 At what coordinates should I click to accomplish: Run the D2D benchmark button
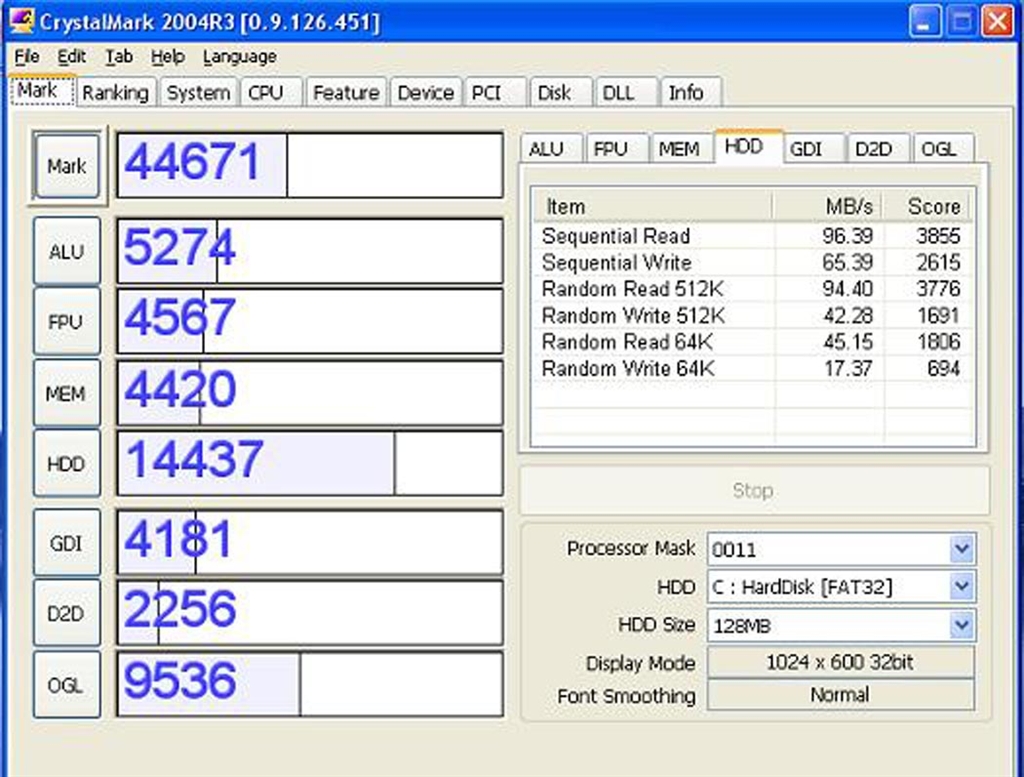pos(67,613)
